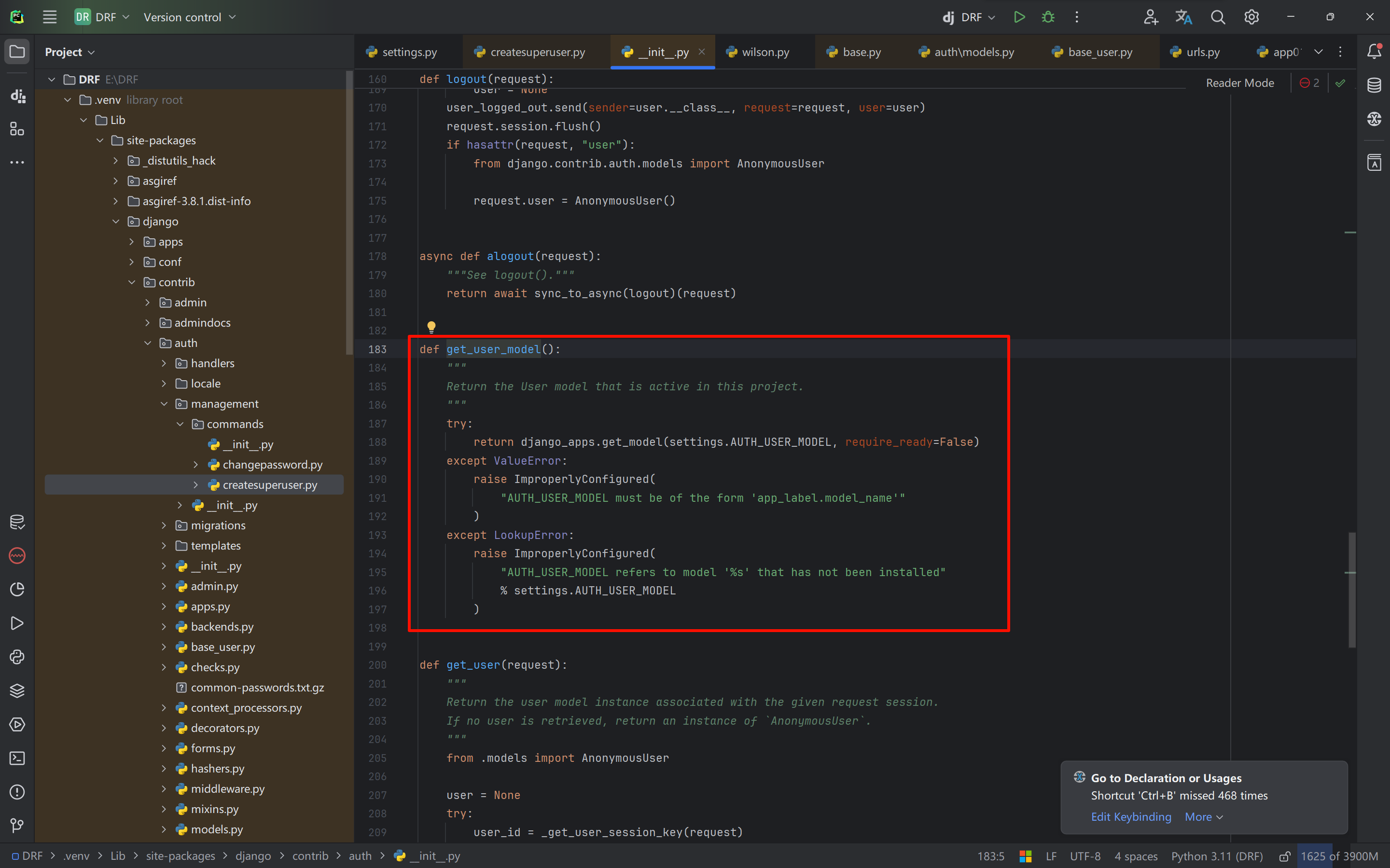The width and height of the screenshot is (1390, 868).
Task: Toggle Reader Mode in editor
Action: point(1239,83)
